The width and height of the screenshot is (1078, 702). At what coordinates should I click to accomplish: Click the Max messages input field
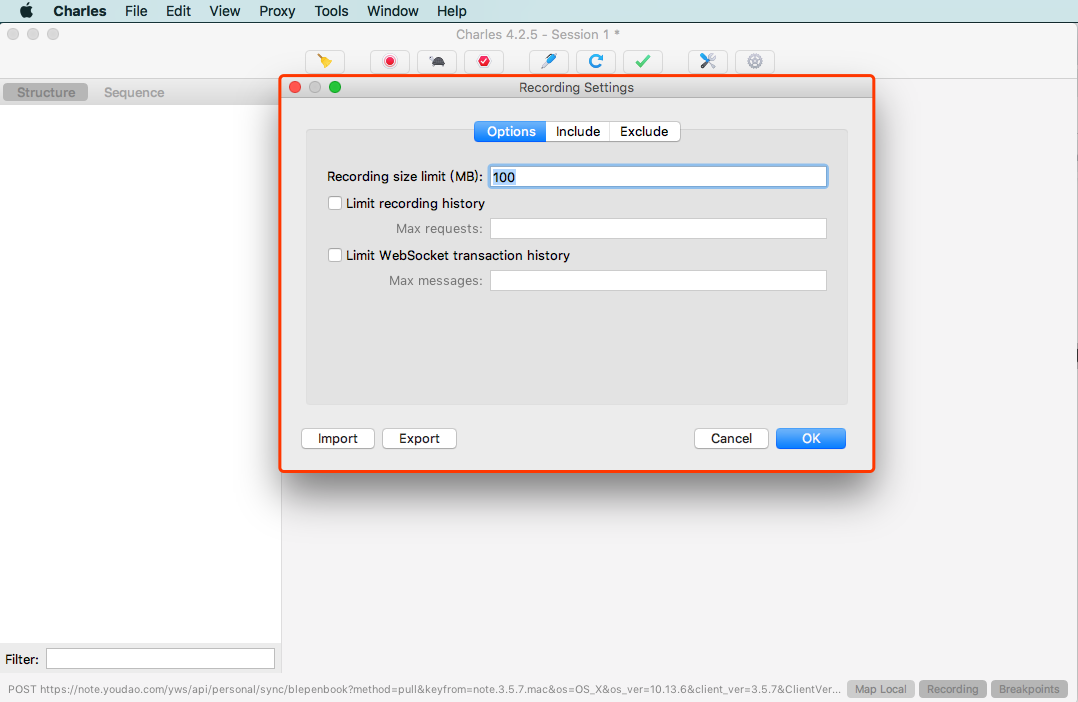tap(658, 281)
